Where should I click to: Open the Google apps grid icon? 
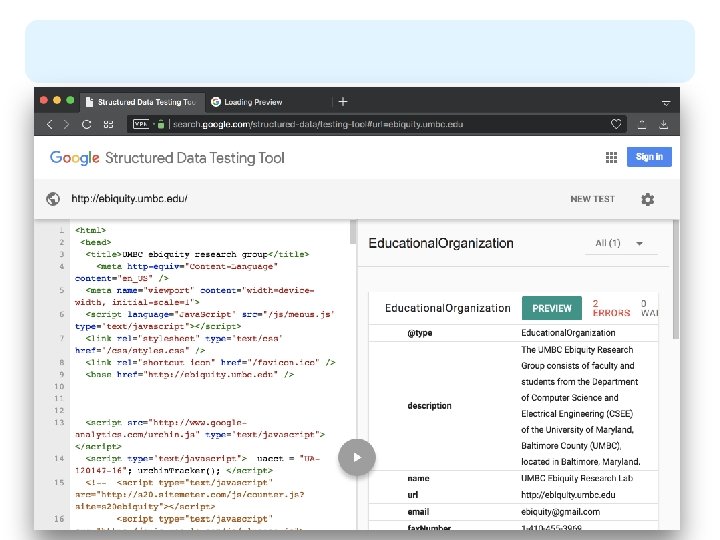pos(611,158)
